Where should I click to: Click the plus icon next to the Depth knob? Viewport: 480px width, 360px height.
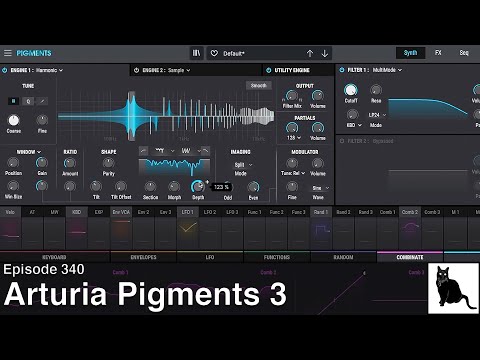[207, 182]
